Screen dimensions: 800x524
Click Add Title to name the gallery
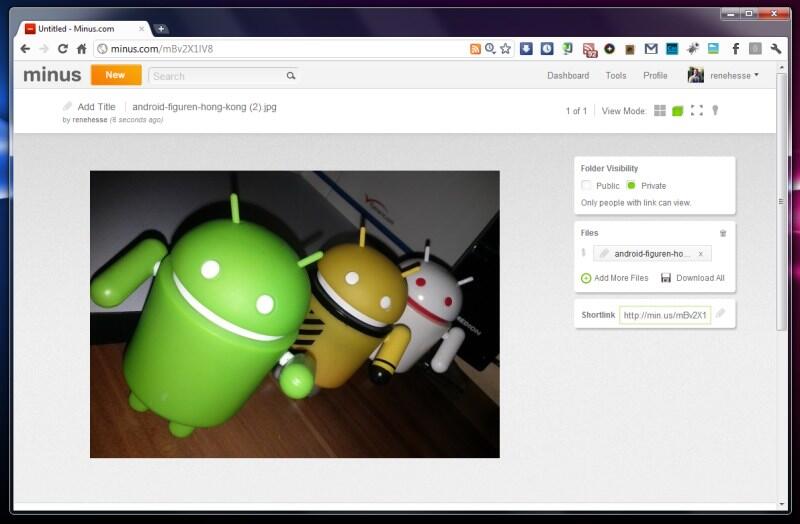(96, 107)
